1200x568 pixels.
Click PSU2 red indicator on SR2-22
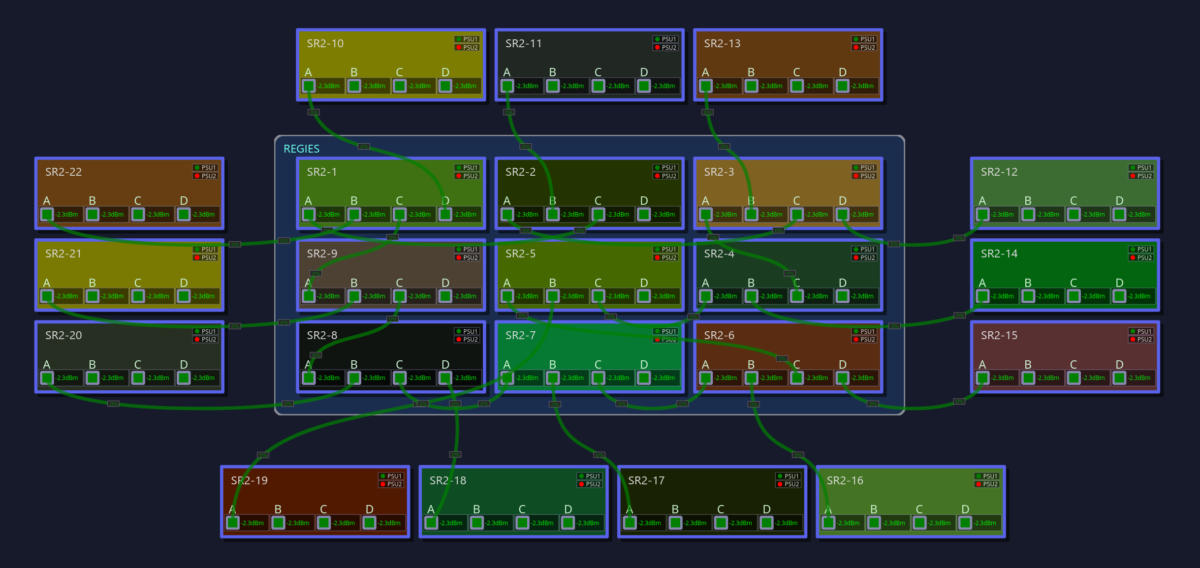click(x=196, y=176)
